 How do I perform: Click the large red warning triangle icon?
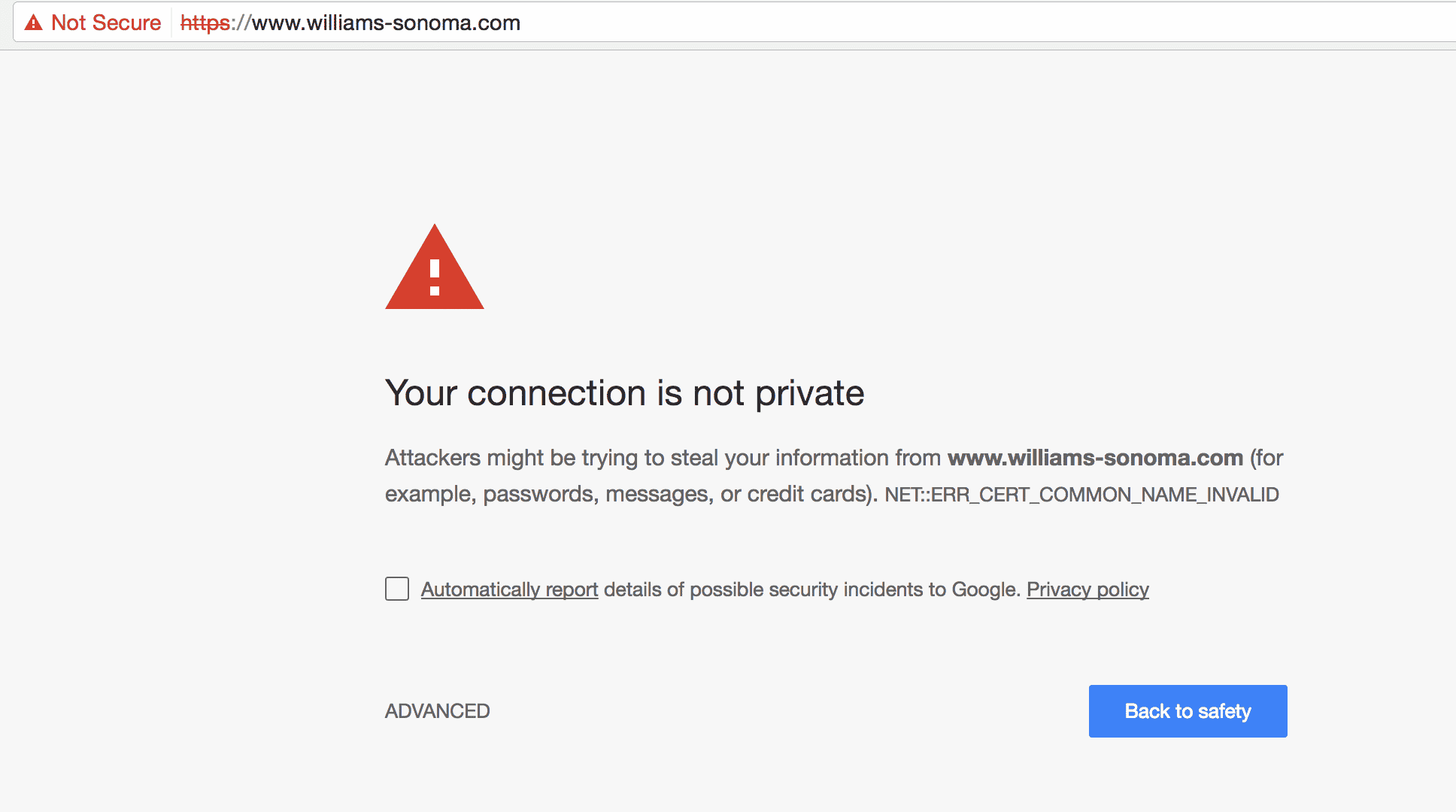(435, 267)
